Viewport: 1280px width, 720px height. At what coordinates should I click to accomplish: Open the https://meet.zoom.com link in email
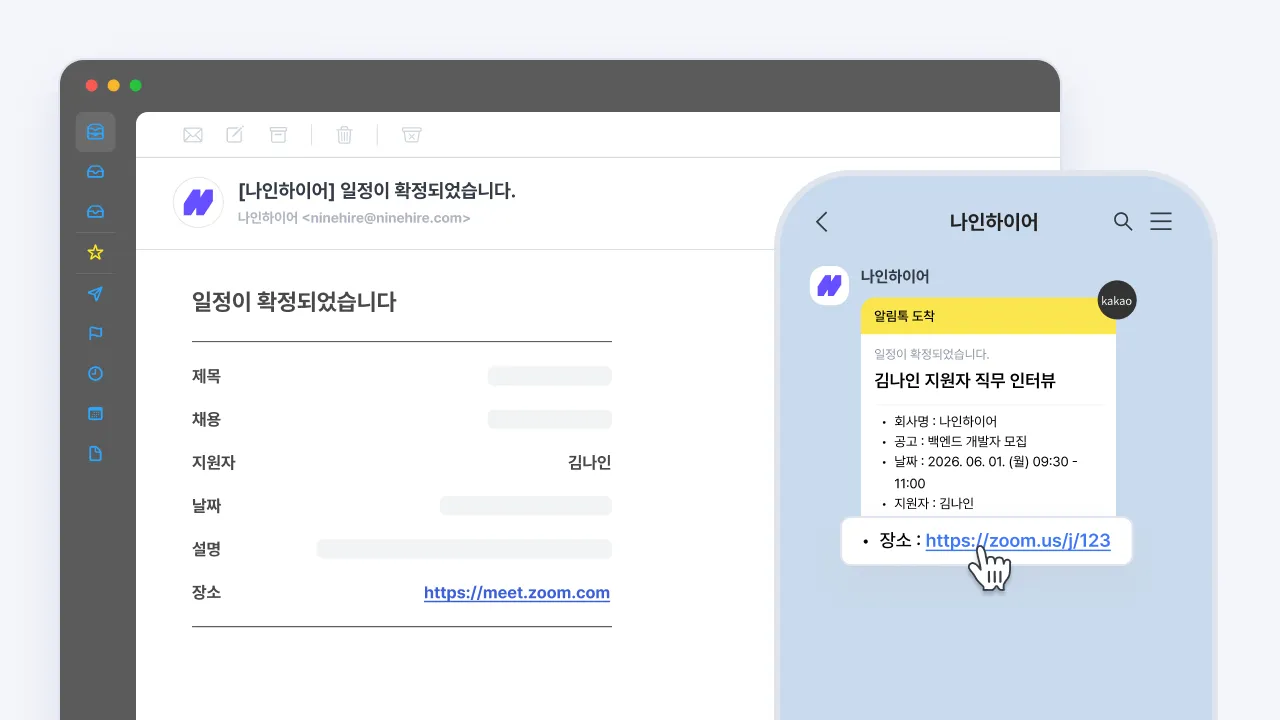[x=517, y=593]
